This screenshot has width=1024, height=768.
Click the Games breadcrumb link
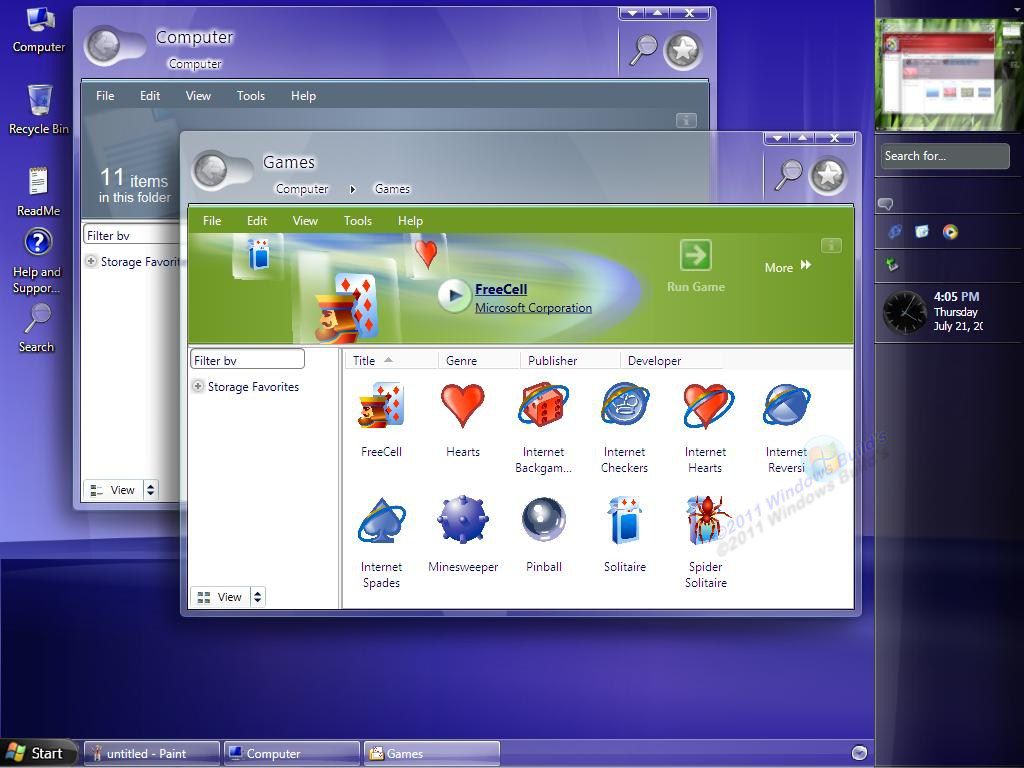392,189
